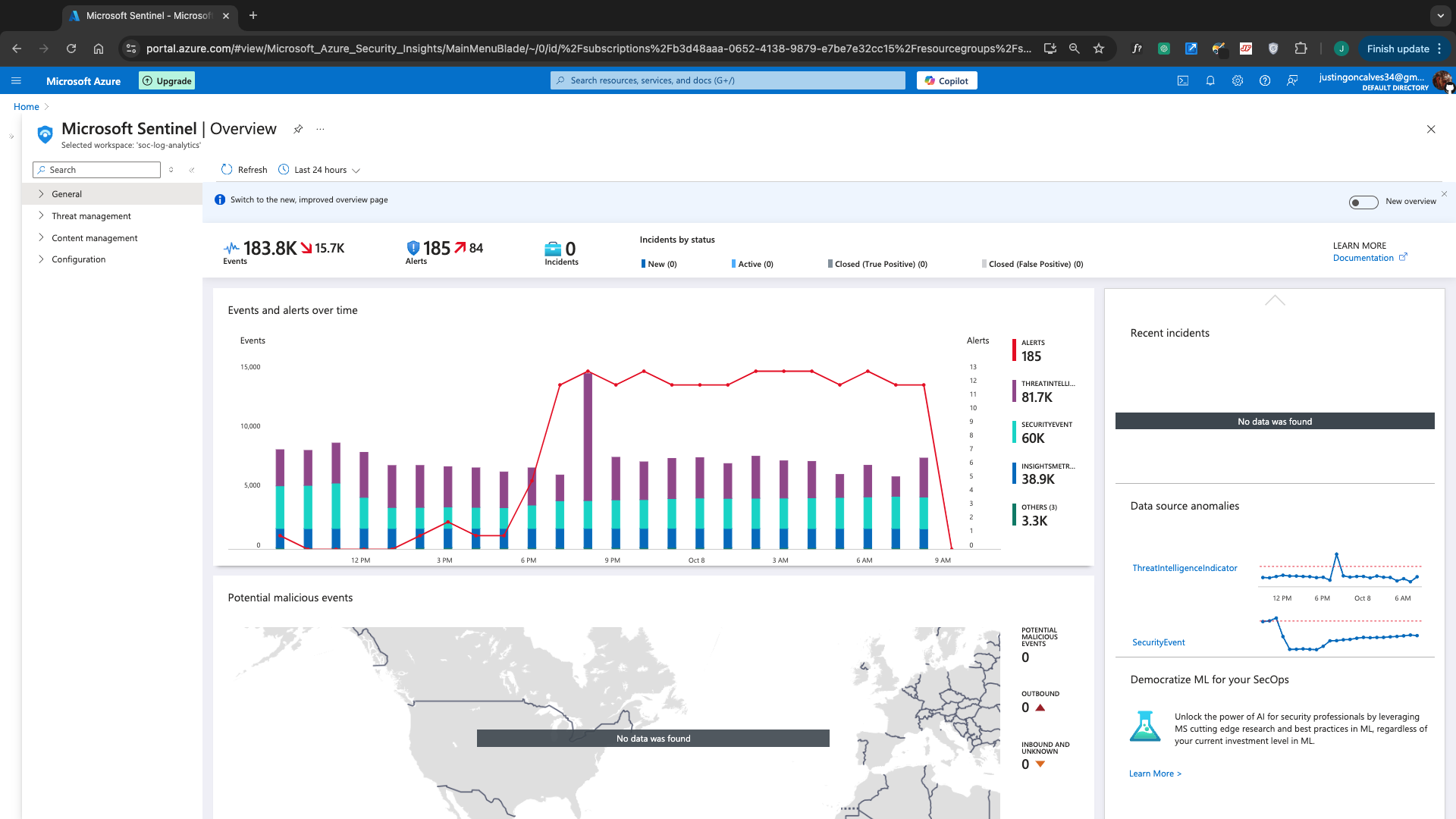This screenshot has height=819, width=1456.
Task: Bookmark this page with the star
Action: click(1099, 49)
